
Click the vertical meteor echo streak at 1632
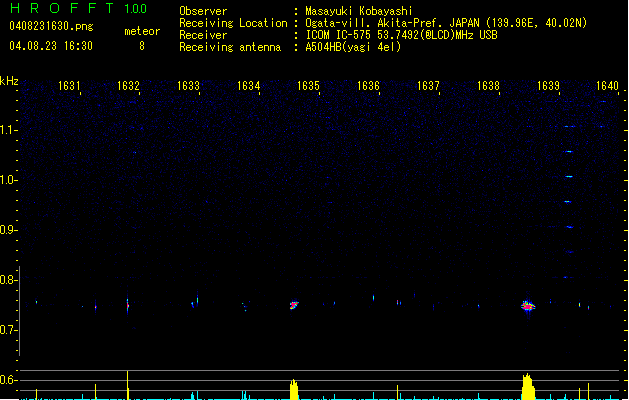(128, 305)
